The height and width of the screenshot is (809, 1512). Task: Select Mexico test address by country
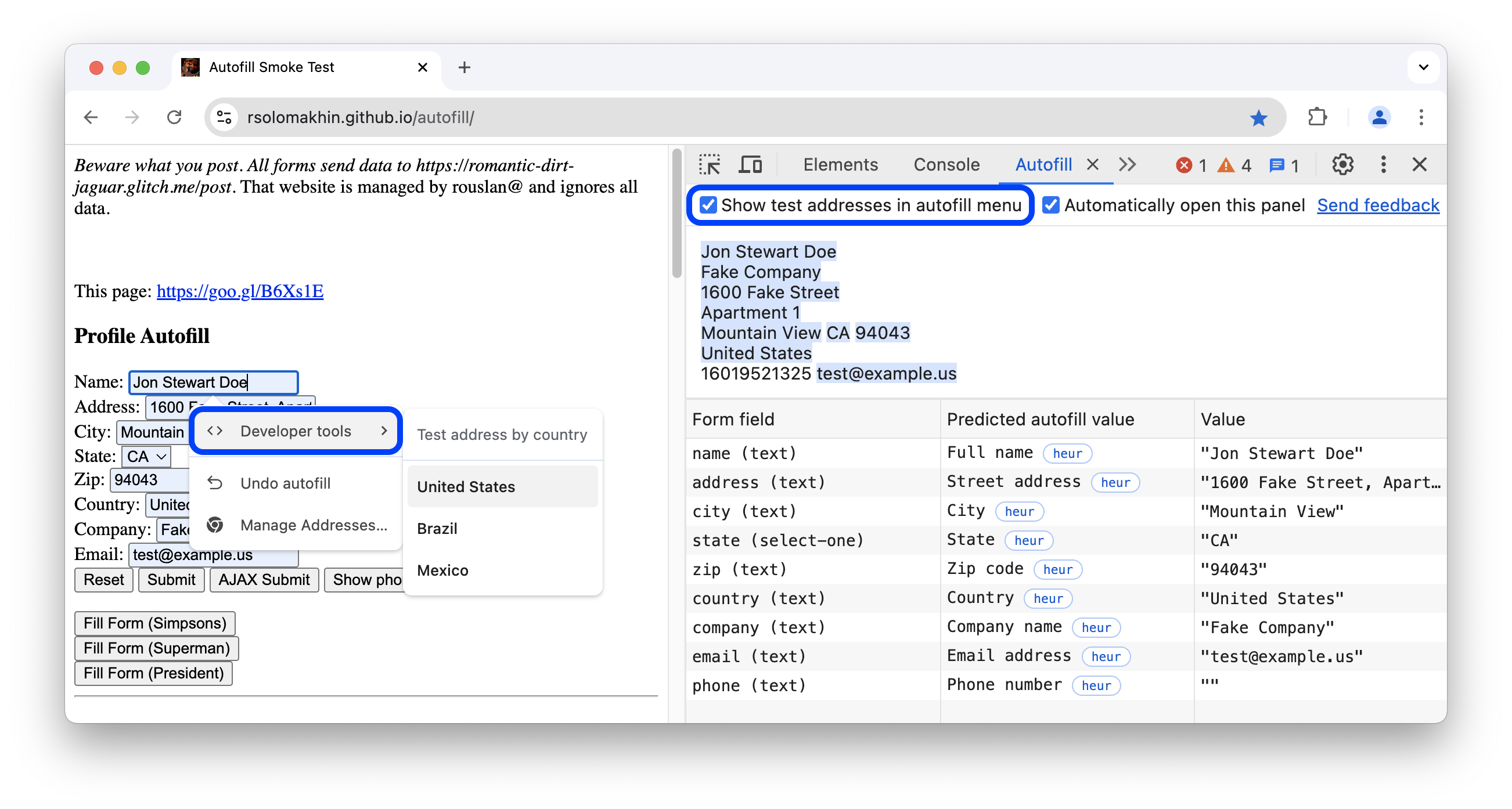[x=444, y=571]
